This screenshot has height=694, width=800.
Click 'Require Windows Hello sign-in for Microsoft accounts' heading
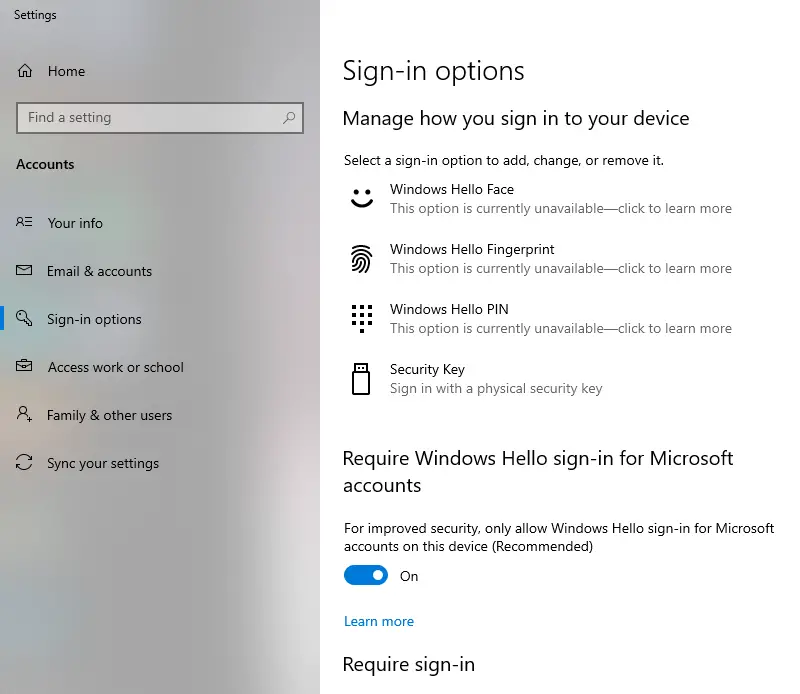pyautogui.click(x=538, y=472)
